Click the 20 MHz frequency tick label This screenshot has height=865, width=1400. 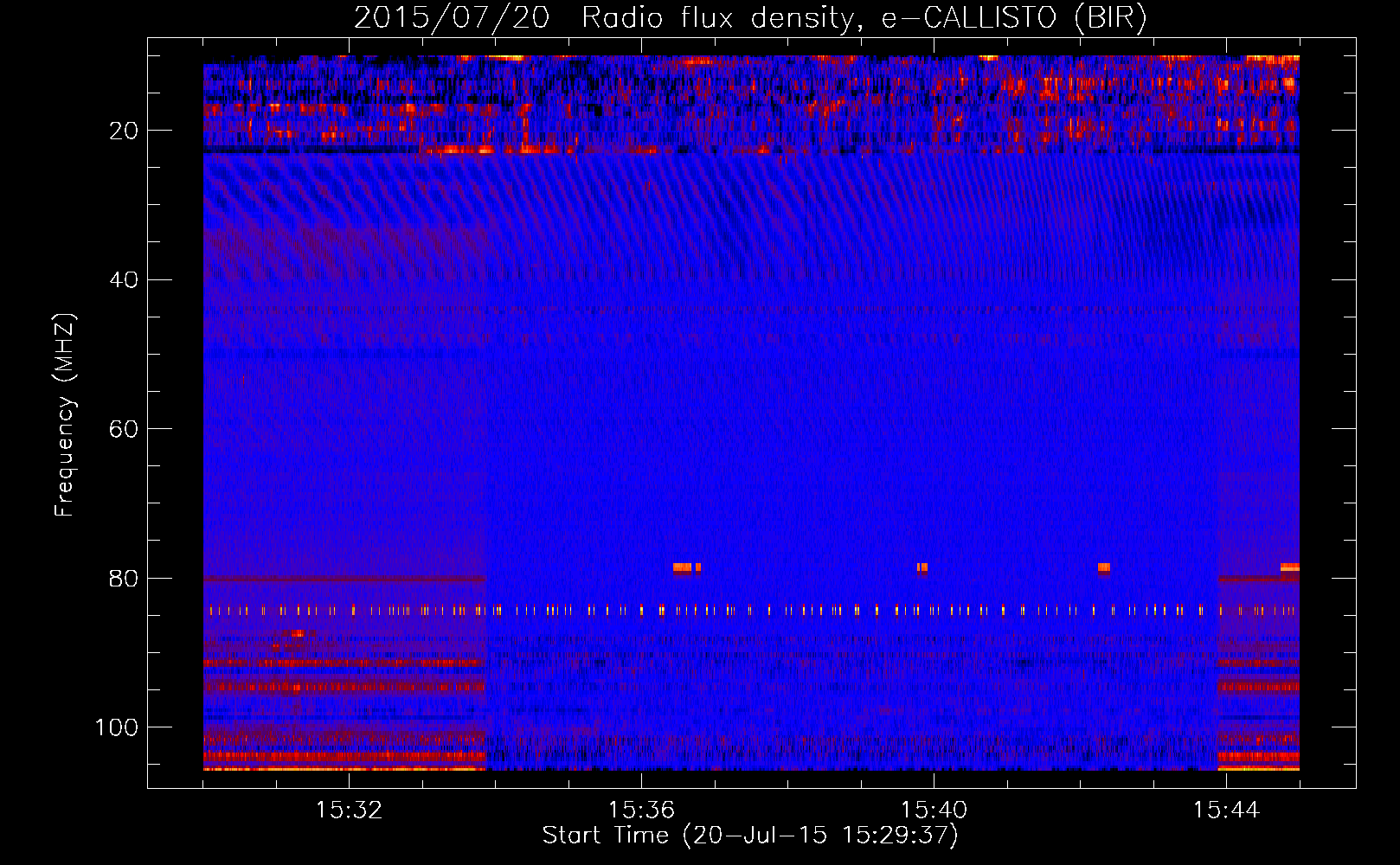(x=124, y=131)
